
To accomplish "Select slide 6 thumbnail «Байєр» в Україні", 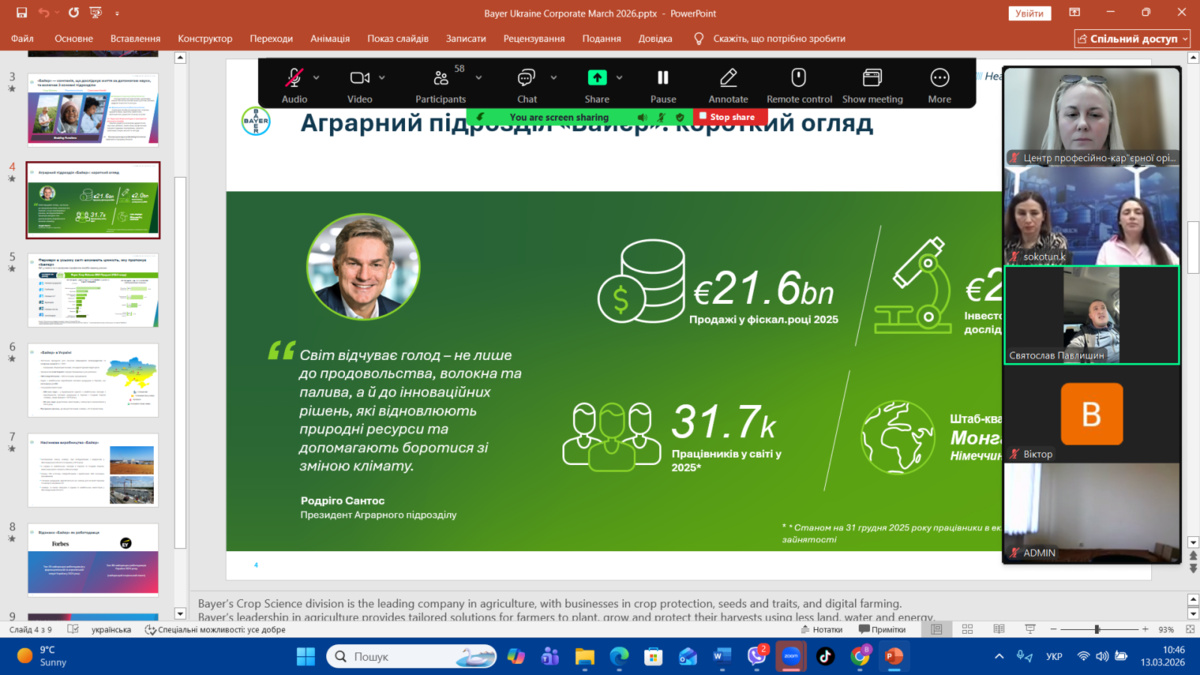I will [93, 380].
